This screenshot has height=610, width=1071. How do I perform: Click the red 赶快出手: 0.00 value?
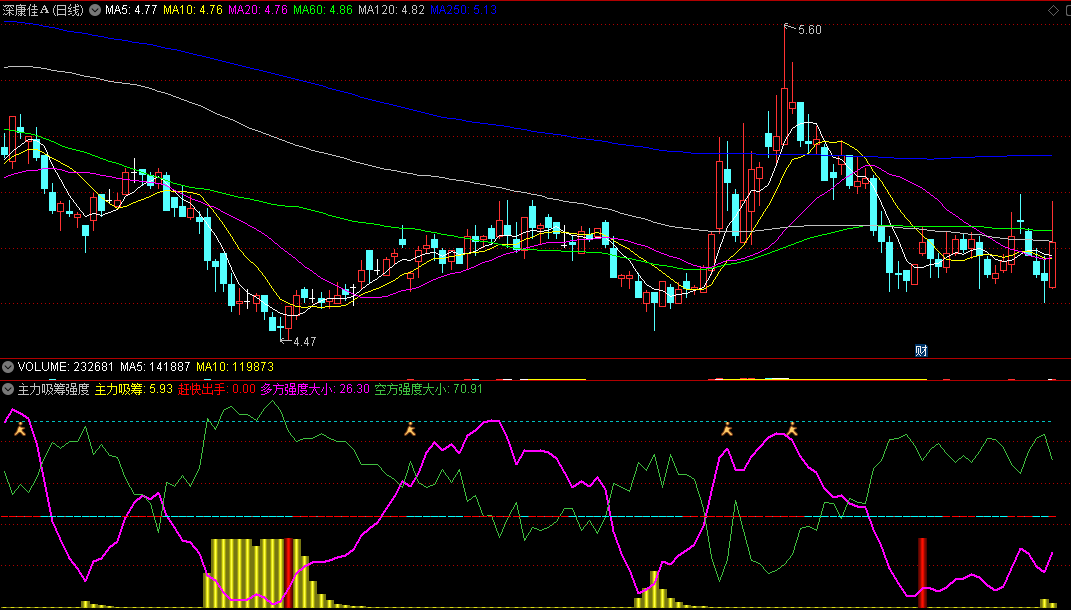(x=217, y=389)
